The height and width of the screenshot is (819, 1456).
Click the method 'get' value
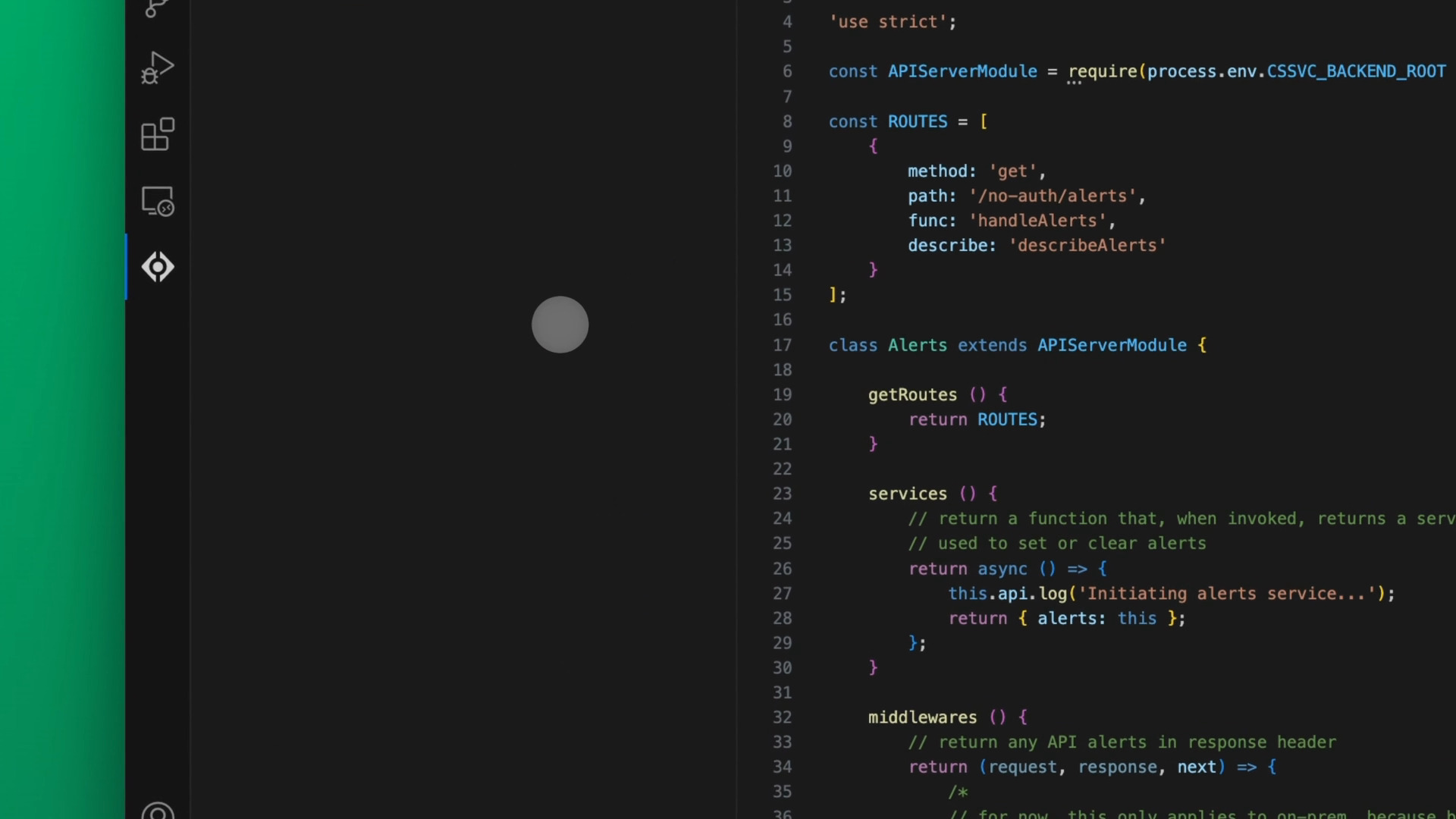click(x=1012, y=171)
